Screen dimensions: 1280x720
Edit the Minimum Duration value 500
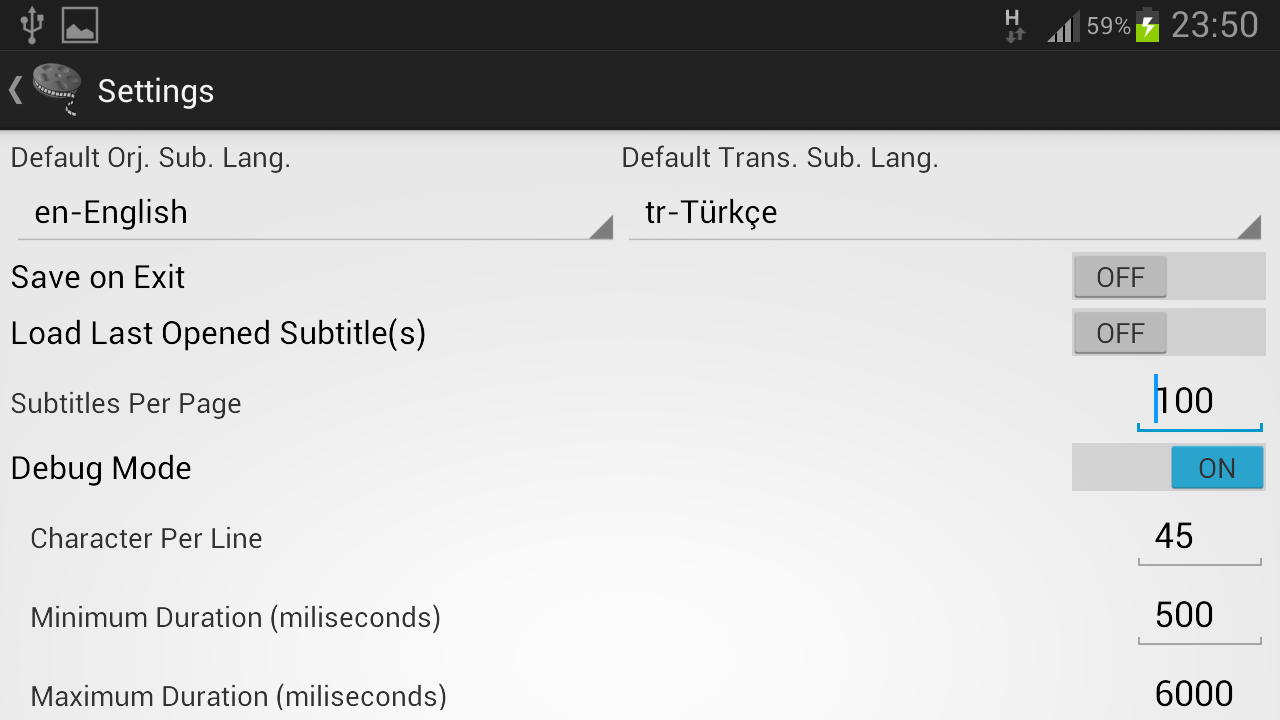coord(1199,615)
